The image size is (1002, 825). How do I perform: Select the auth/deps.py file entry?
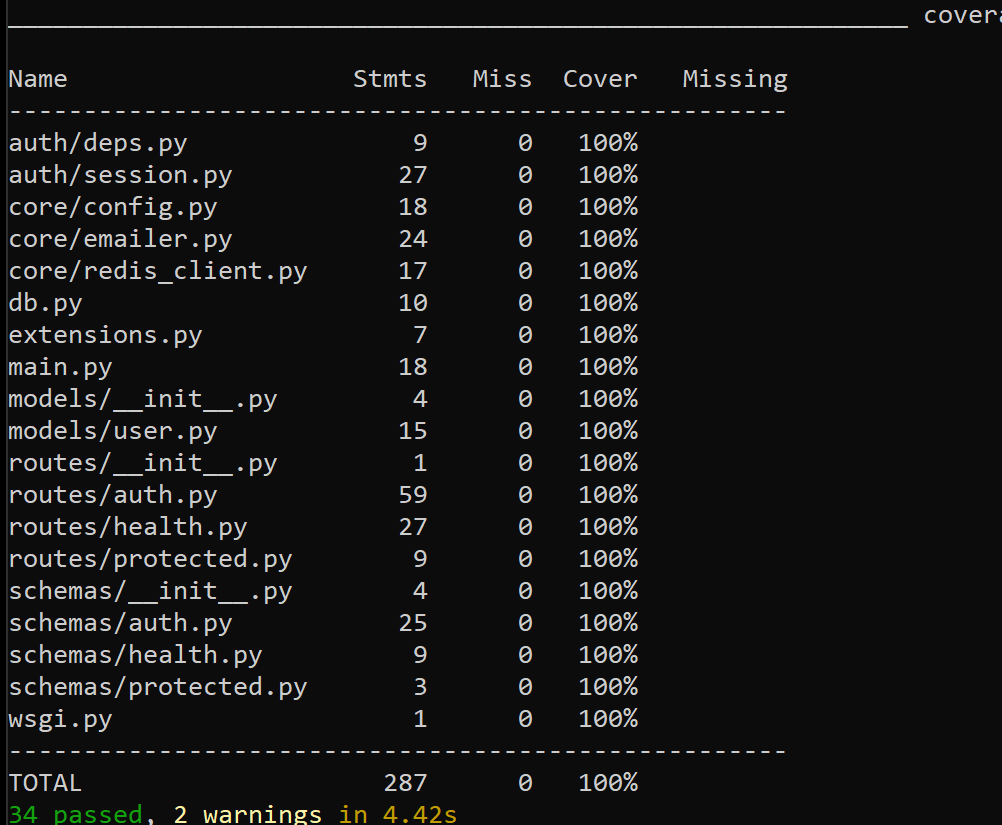click(x=97, y=142)
